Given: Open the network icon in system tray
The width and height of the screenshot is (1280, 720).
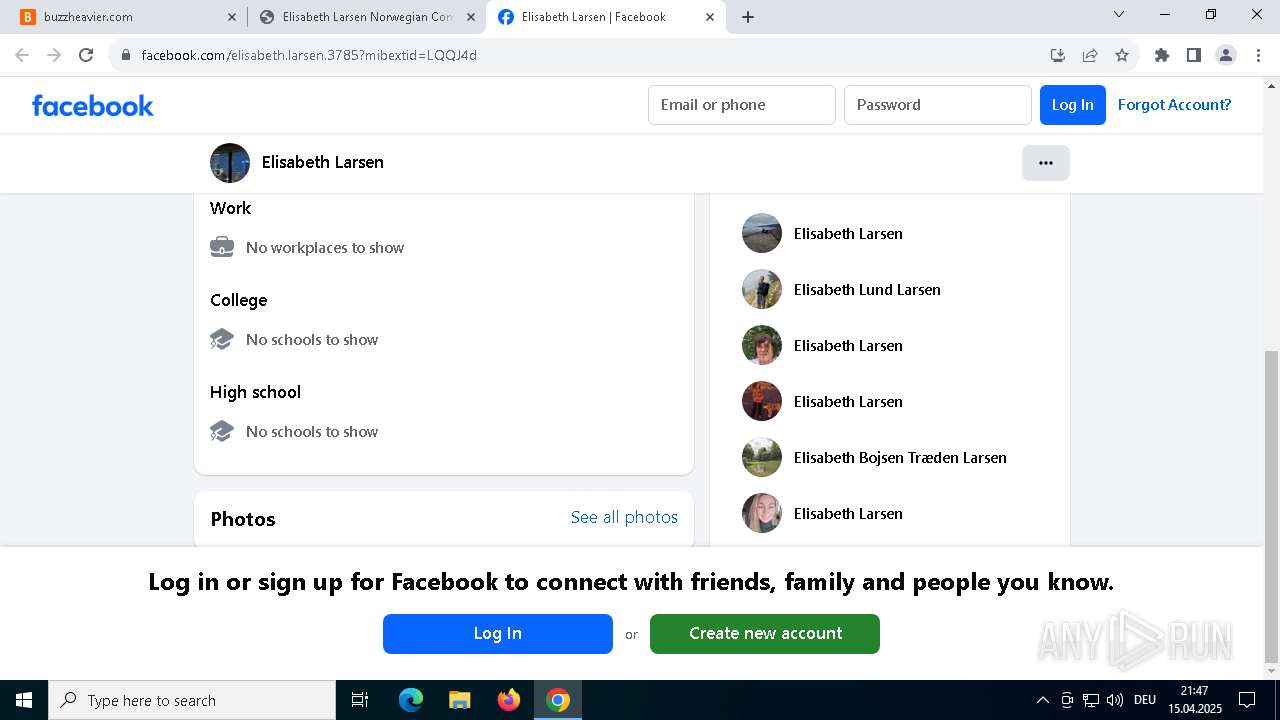Looking at the screenshot, I should [1091, 700].
